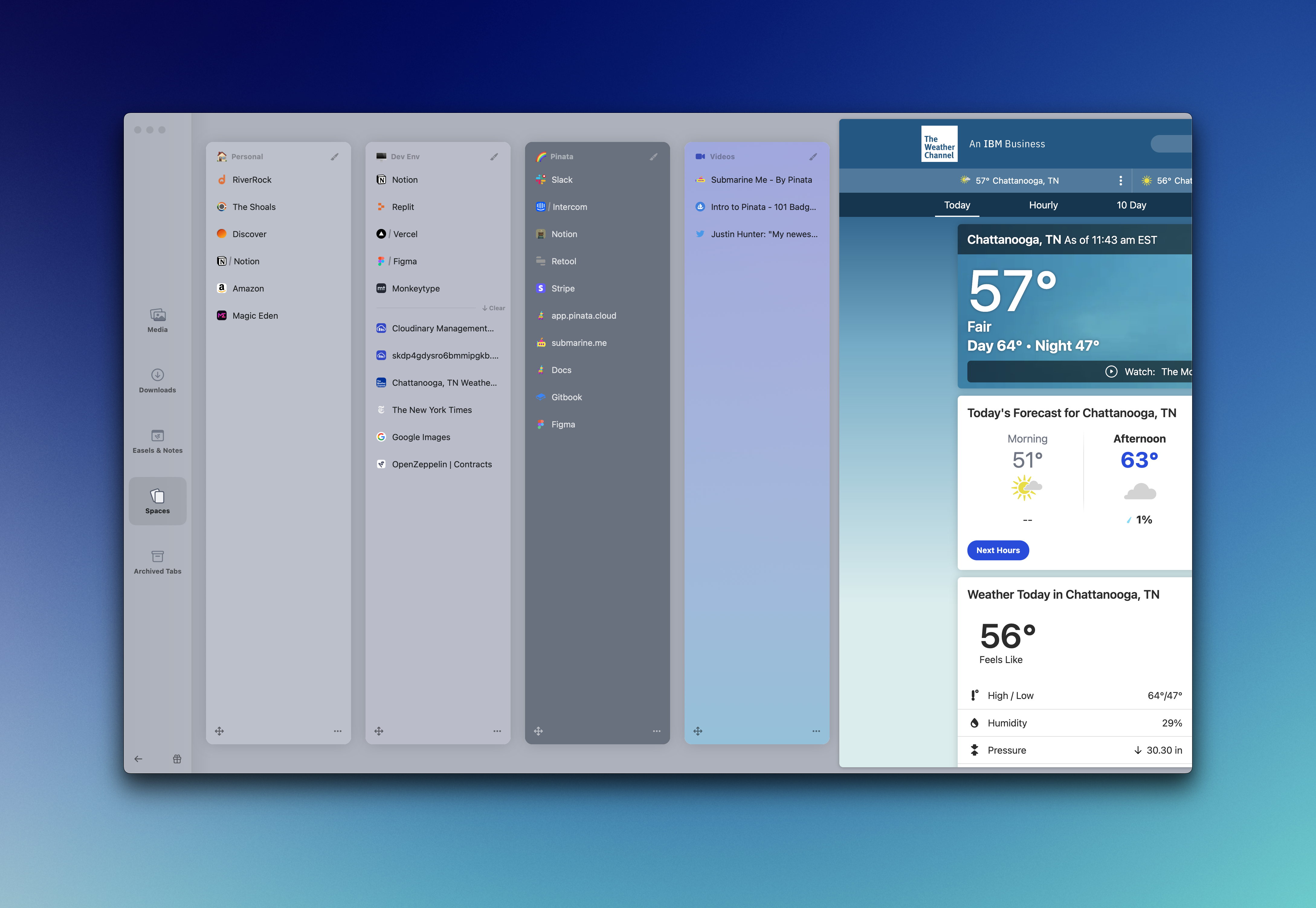This screenshot has width=1316, height=908.
Task: Open Submarine Me - By Pinata video tab
Action: (x=757, y=180)
